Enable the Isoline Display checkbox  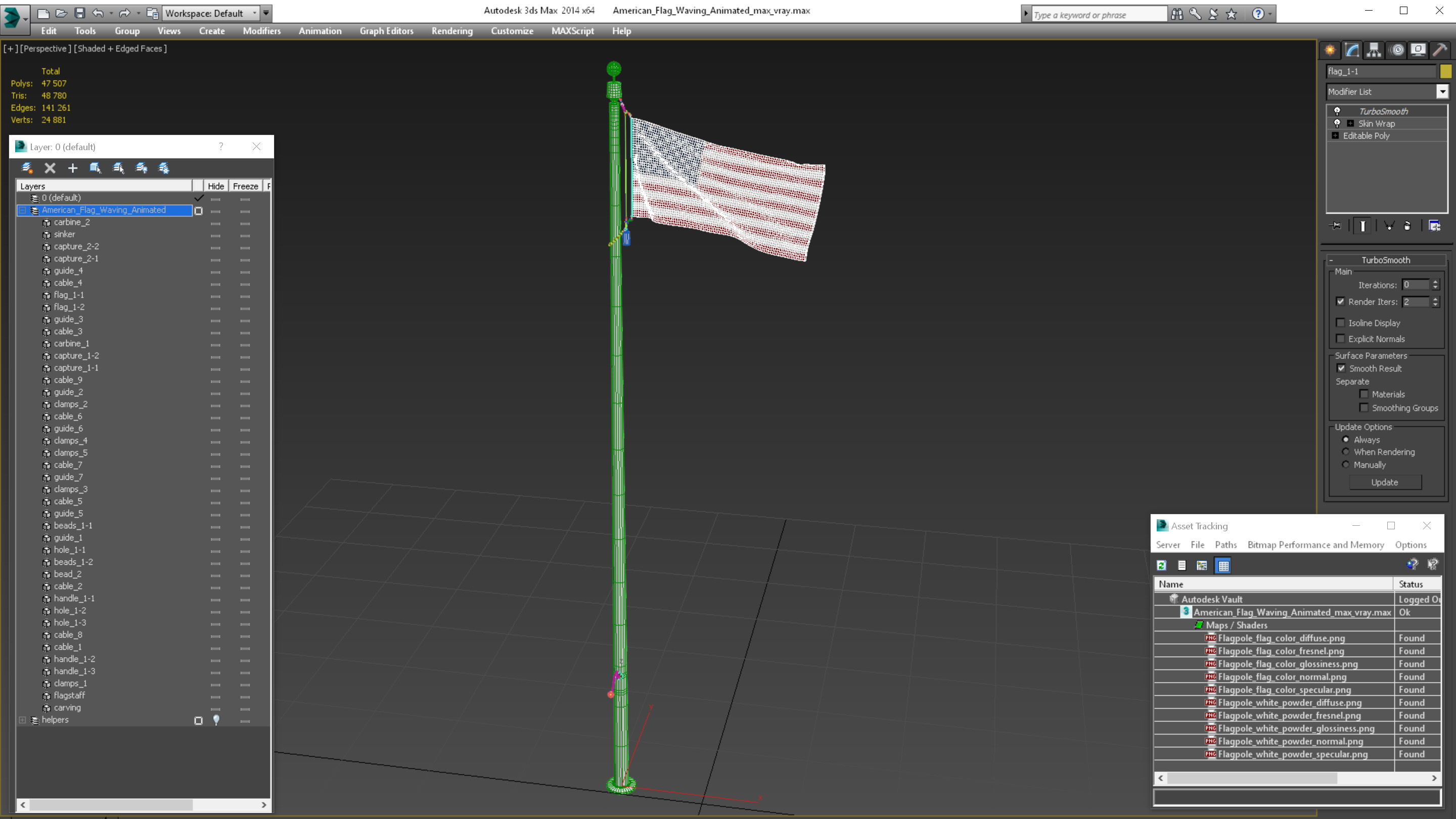tap(1341, 322)
